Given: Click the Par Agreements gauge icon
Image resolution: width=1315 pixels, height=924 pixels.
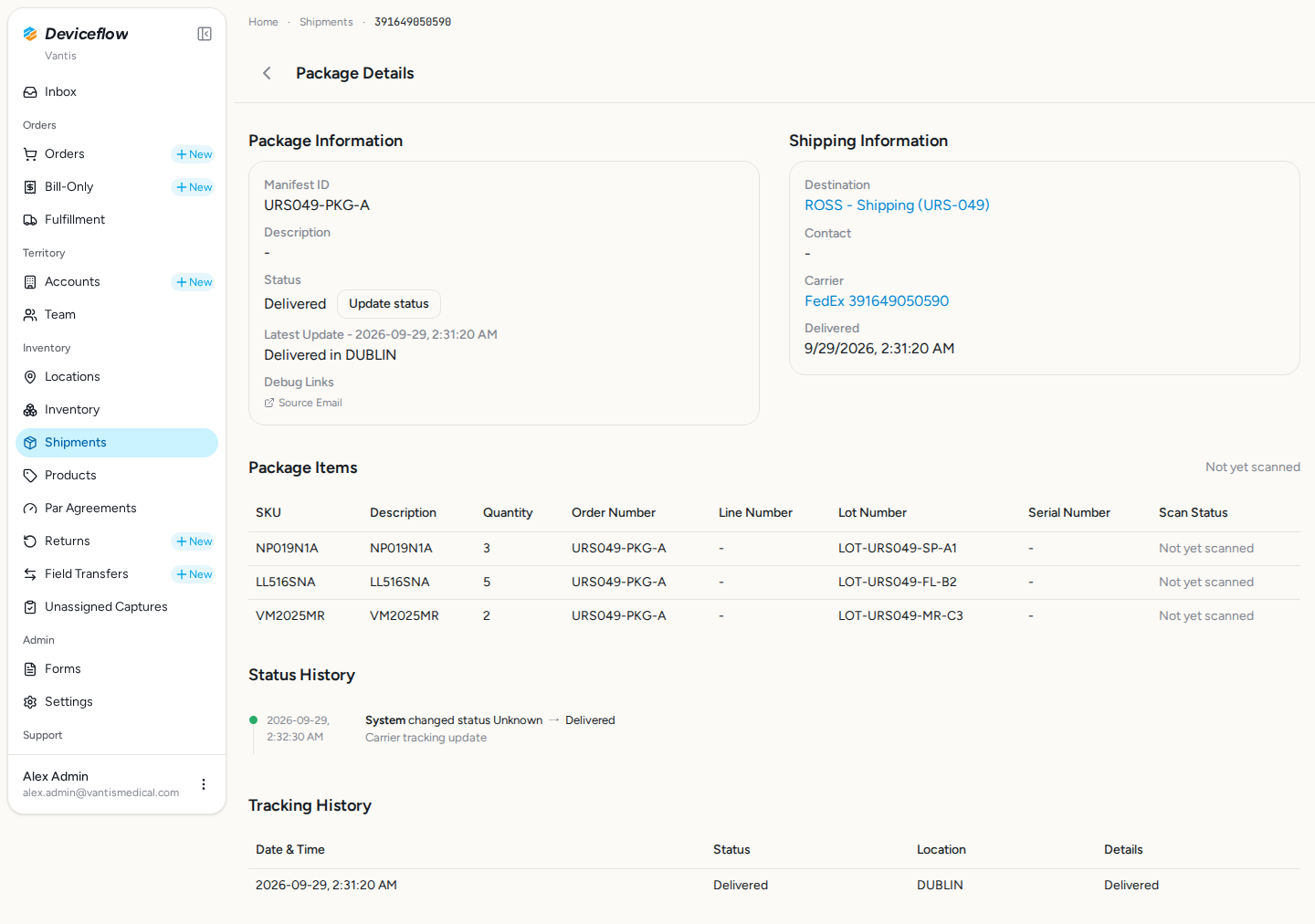Looking at the screenshot, I should [30, 509].
